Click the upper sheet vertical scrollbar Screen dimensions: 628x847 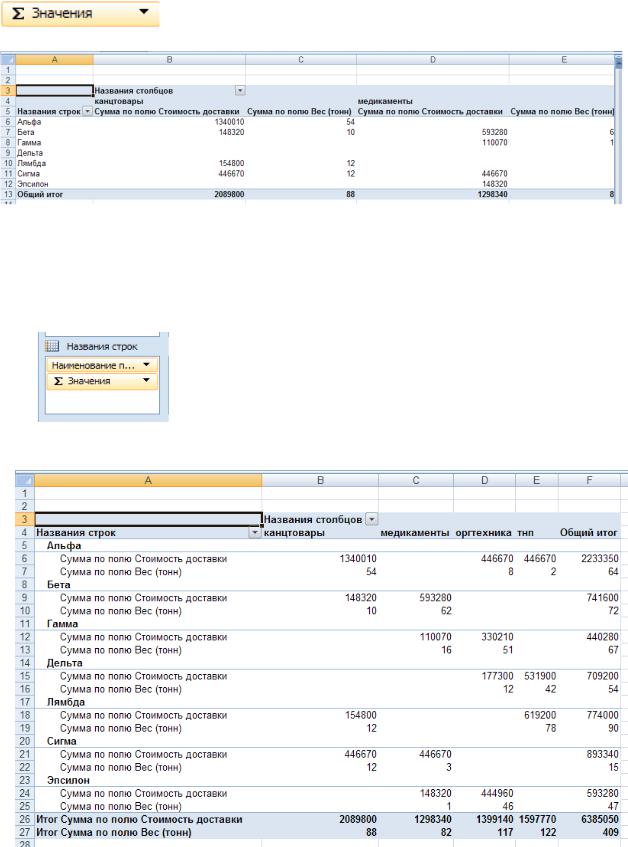[618, 130]
